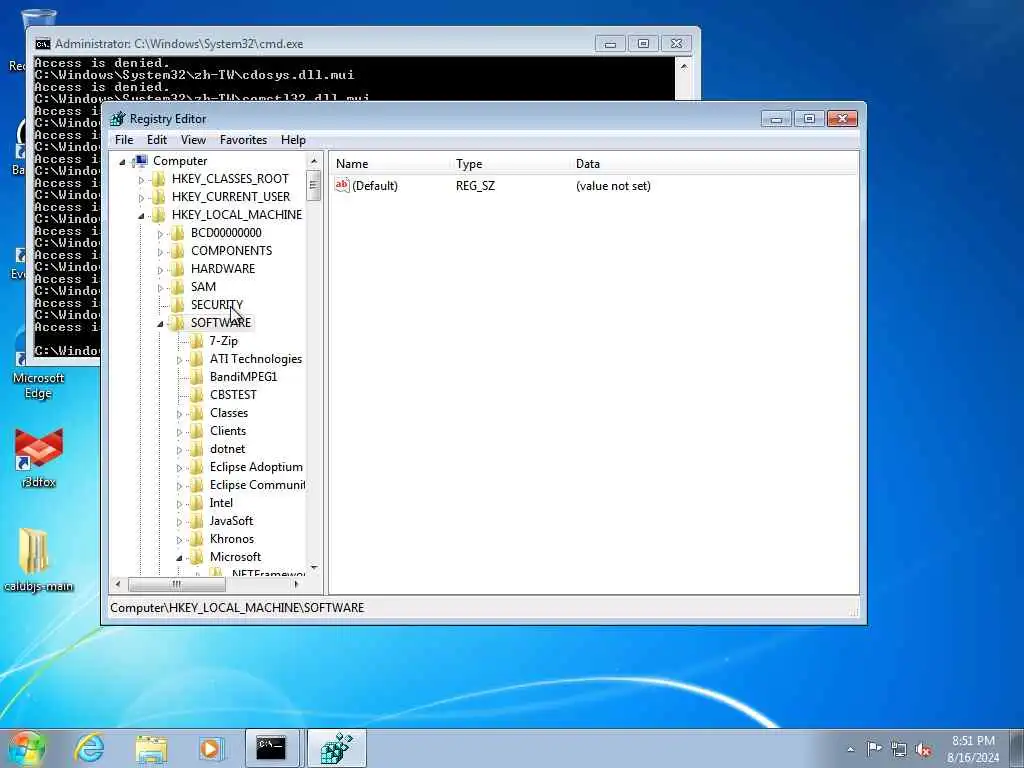This screenshot has height=768, width=1024.
Task: Expand the ATI Technologies key
Action: pos(179,360)
